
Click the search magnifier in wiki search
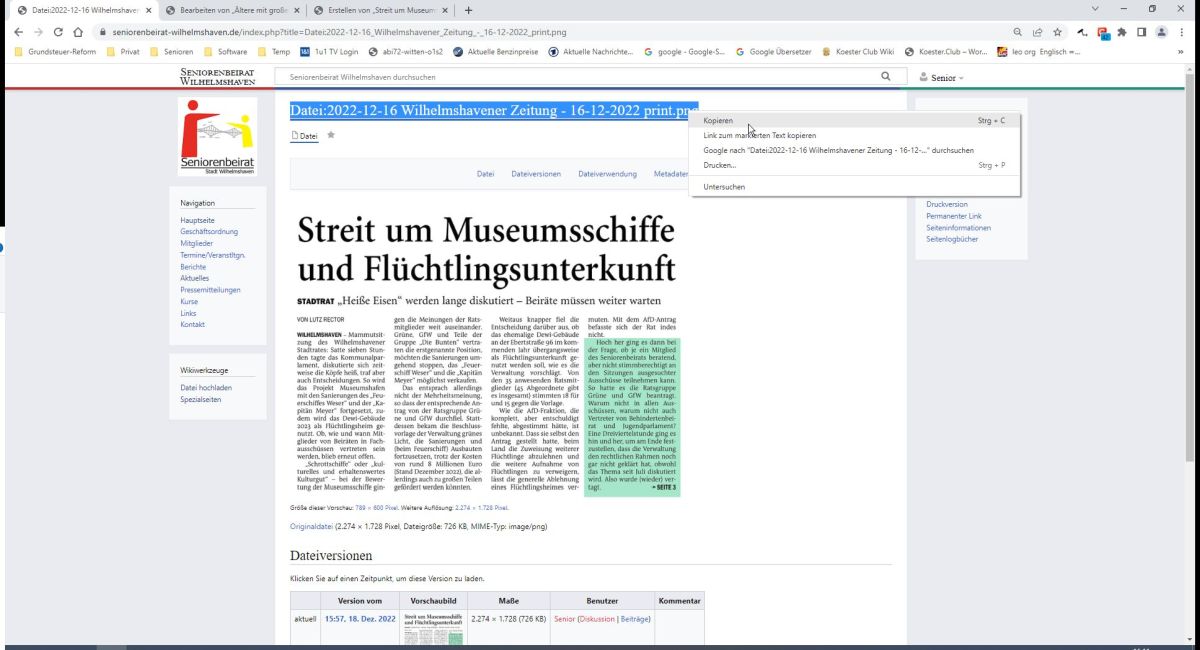pyautogui.click(x=885, y=77)
